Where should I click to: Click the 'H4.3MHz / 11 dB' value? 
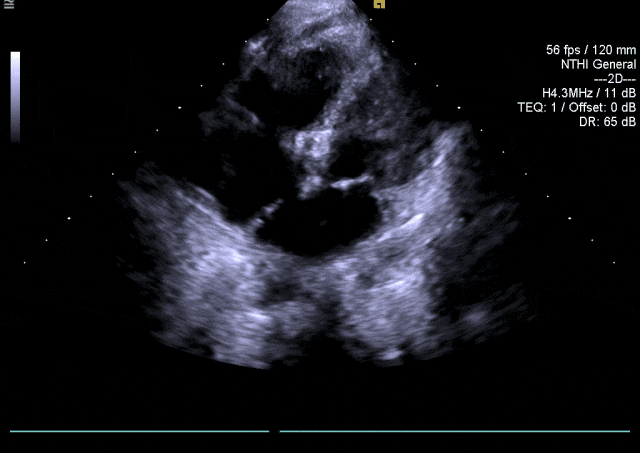[x=589, y=93]
